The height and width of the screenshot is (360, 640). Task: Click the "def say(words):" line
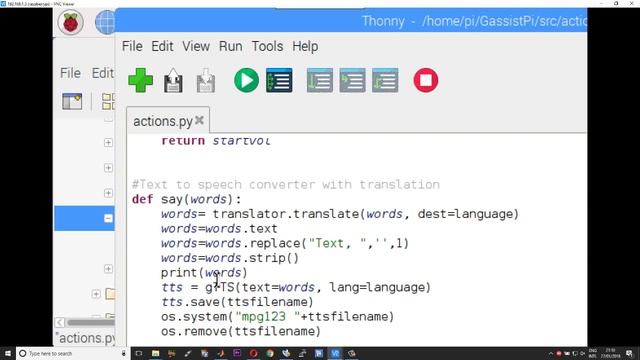click(187, 199)
